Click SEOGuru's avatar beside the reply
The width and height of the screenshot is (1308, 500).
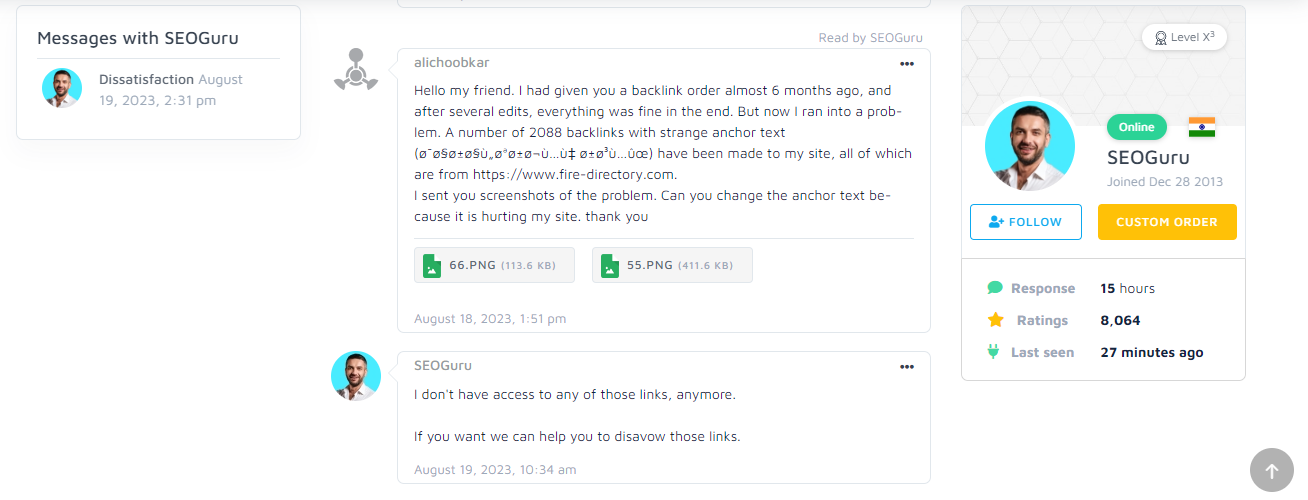click(x=356, y=376)
